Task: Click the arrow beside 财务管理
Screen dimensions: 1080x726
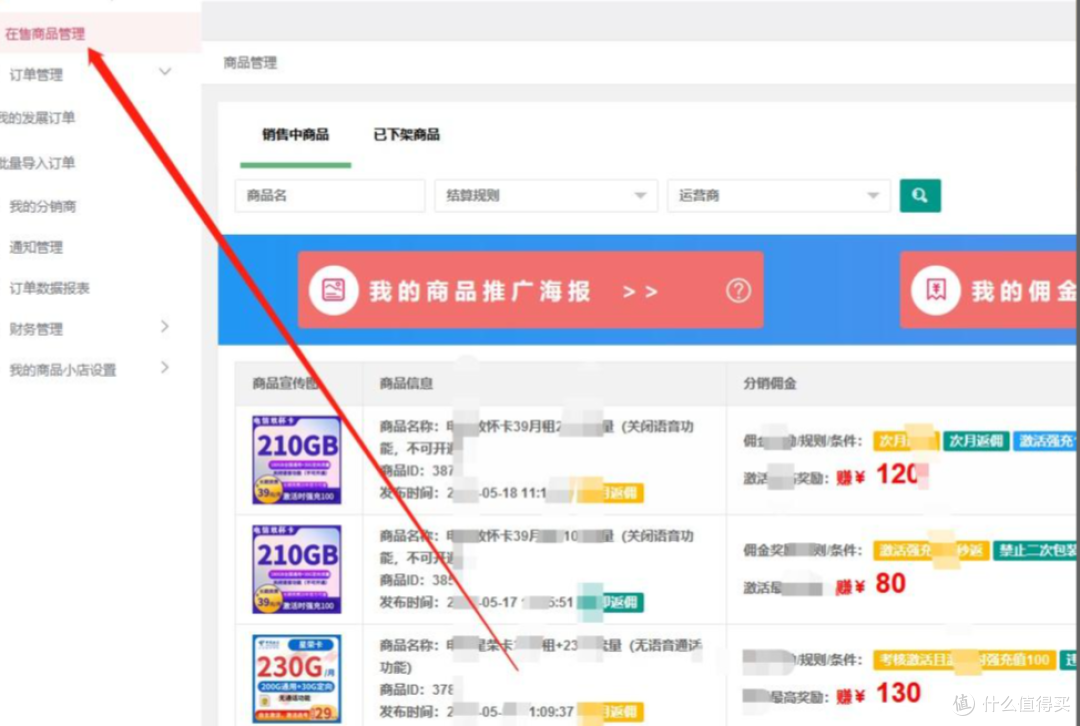Action: click(165, 326)
